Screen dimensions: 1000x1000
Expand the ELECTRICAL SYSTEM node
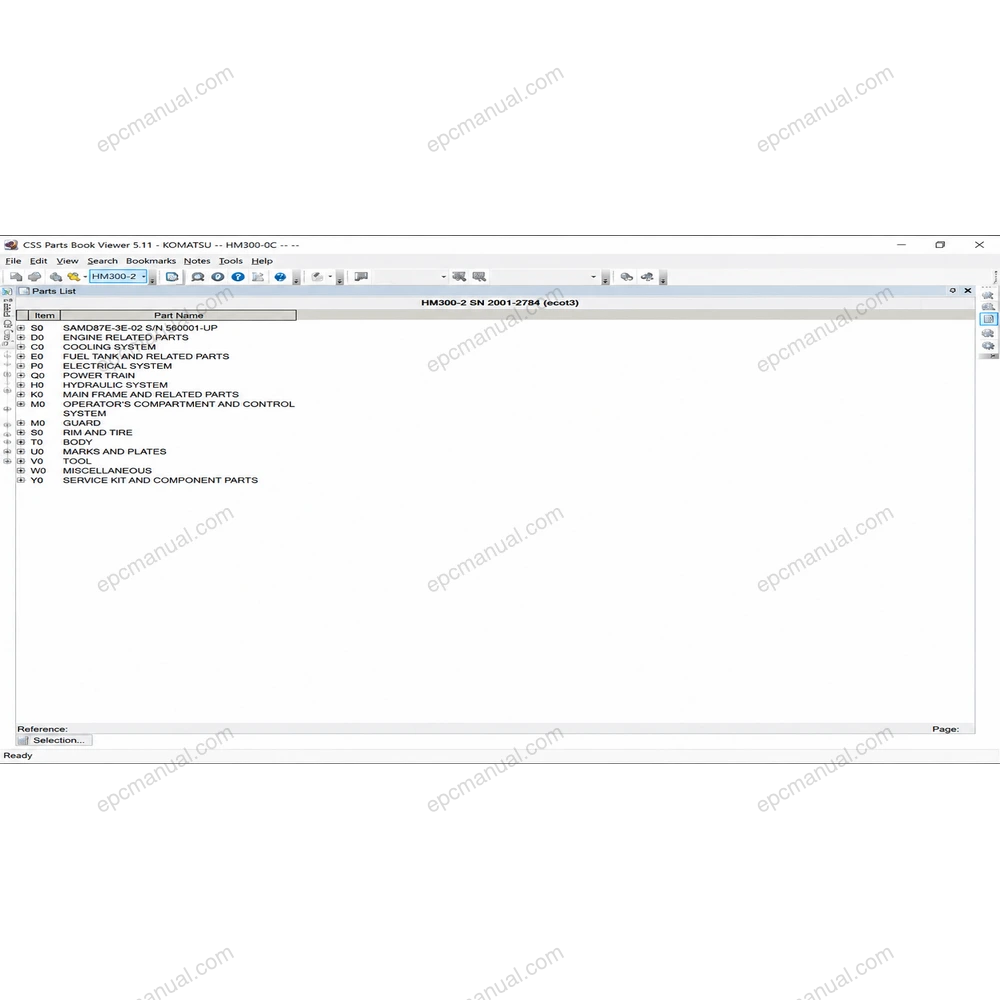tap(21, 366)
